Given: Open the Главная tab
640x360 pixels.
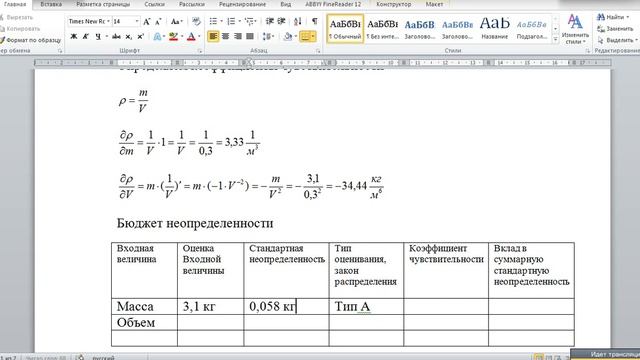Looking at the screenshot, I should [15, 4].
